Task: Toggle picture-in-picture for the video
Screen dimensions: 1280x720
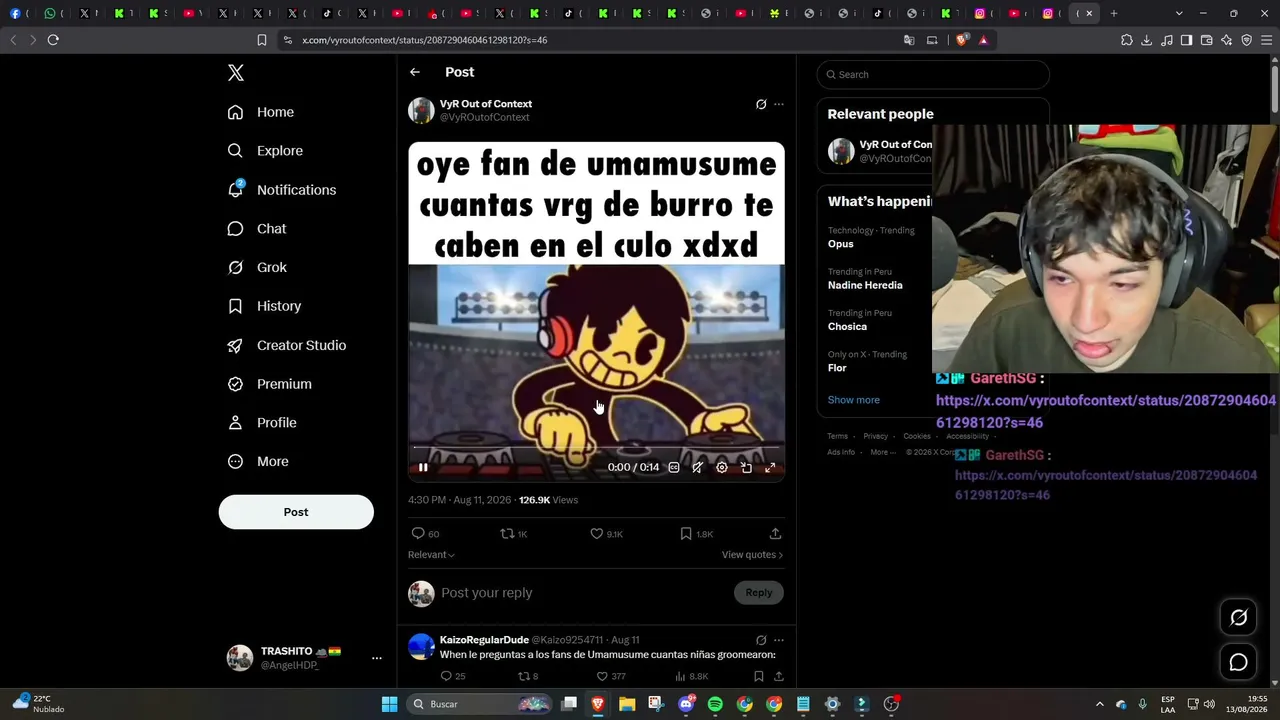Action: [x=746, y=467]
